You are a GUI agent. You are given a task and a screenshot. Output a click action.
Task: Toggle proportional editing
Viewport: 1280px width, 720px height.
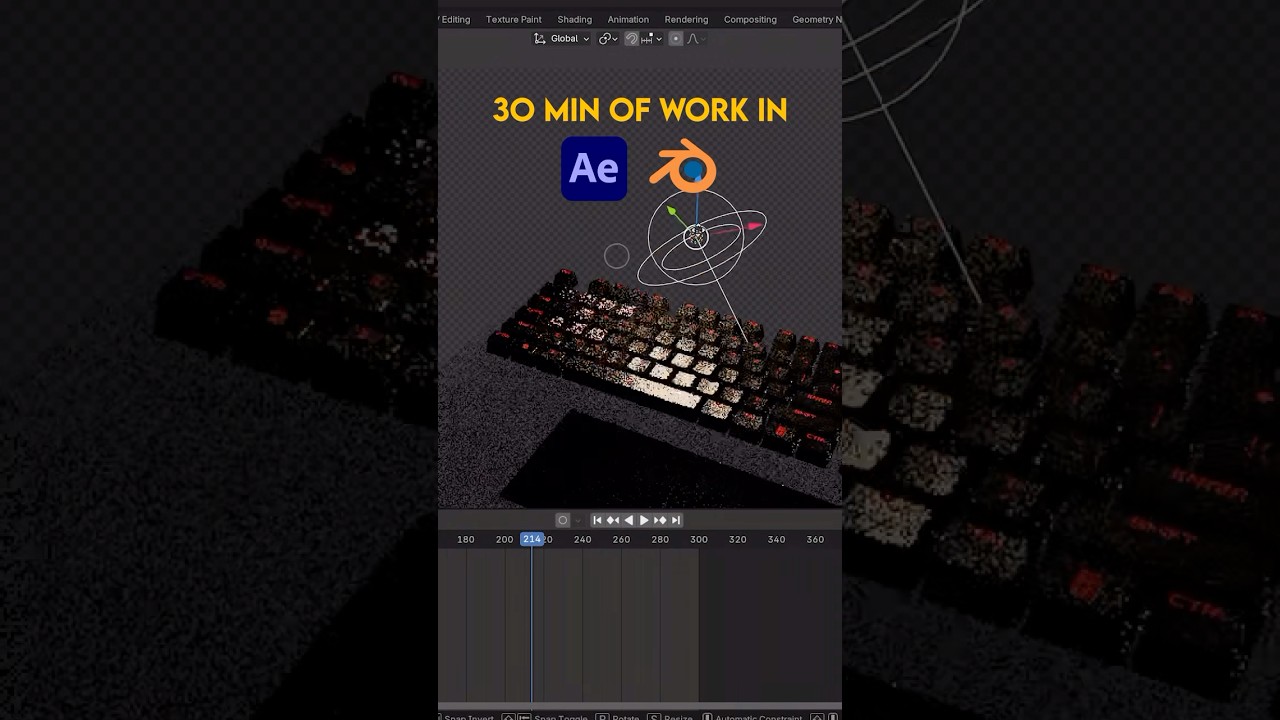pyautogui.click(x=676, y=39)
